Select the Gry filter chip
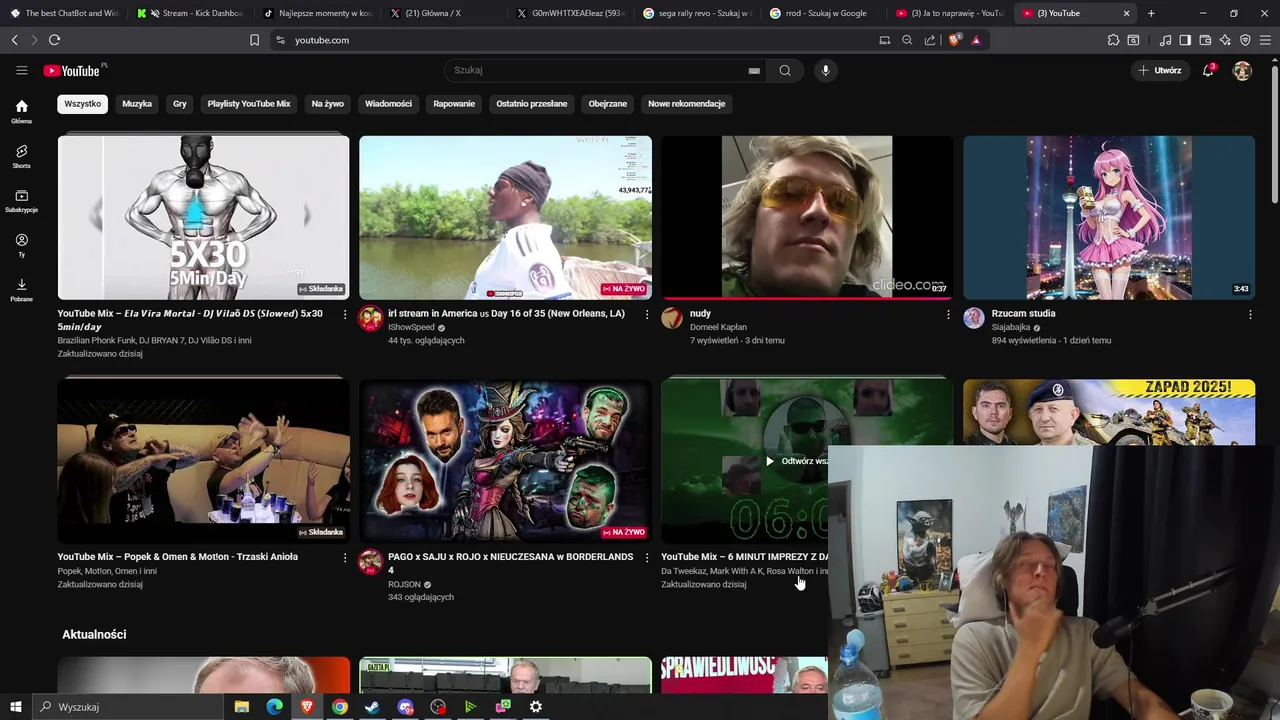 point(180,104)
